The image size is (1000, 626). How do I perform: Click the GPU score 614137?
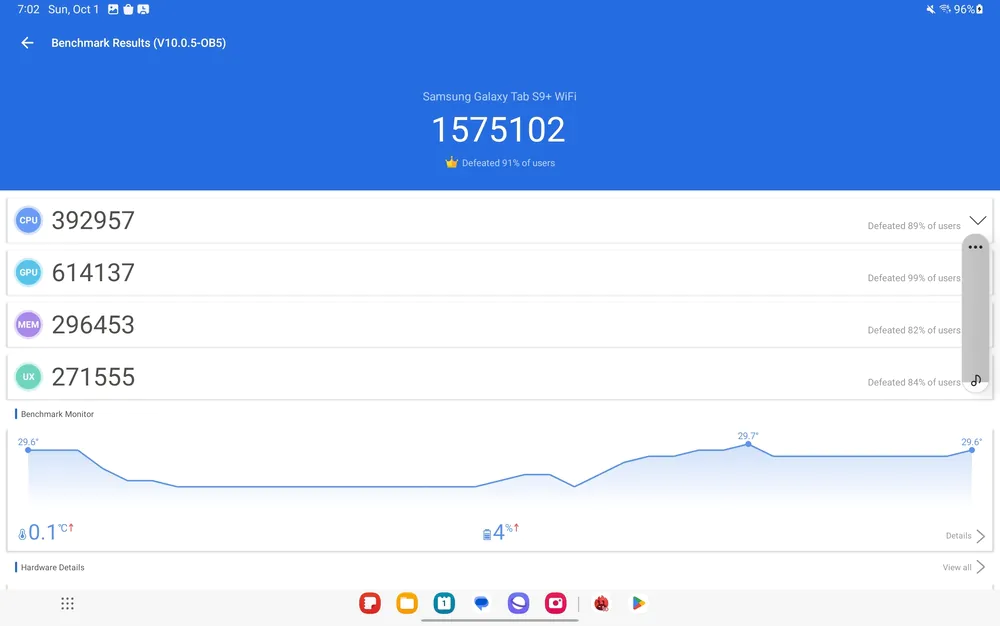click(93, 273)
